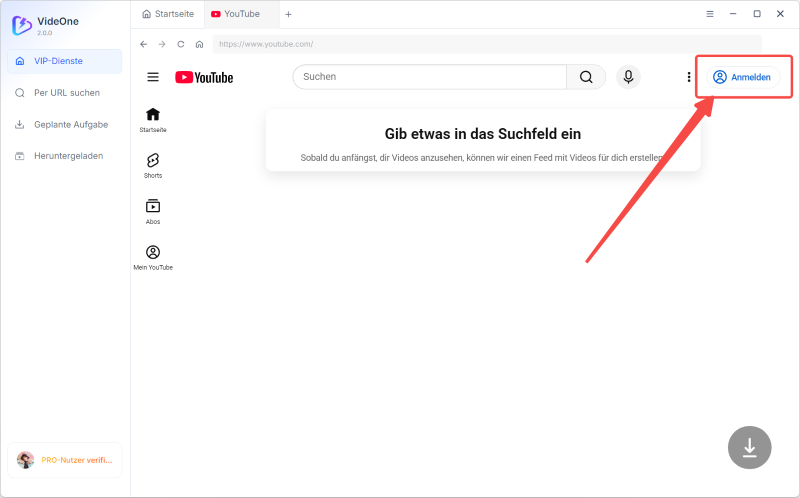Open Geplante Aufgabe section
The height and width of the screenshot is (498, 800).
pyautogui.click(x=65, y=124)
